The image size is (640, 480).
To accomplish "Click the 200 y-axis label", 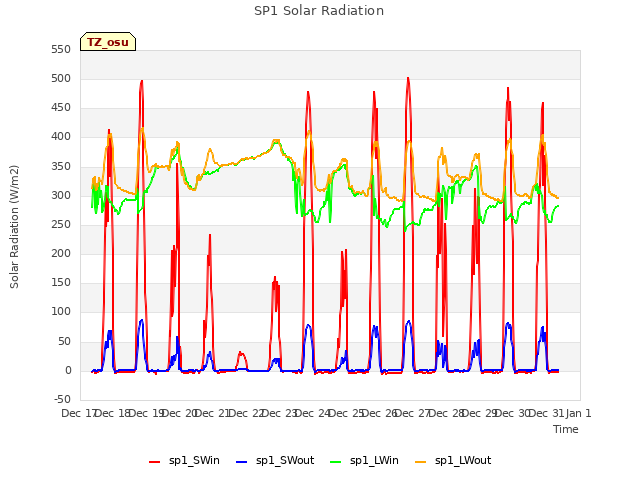I will [x=61, y=253].
